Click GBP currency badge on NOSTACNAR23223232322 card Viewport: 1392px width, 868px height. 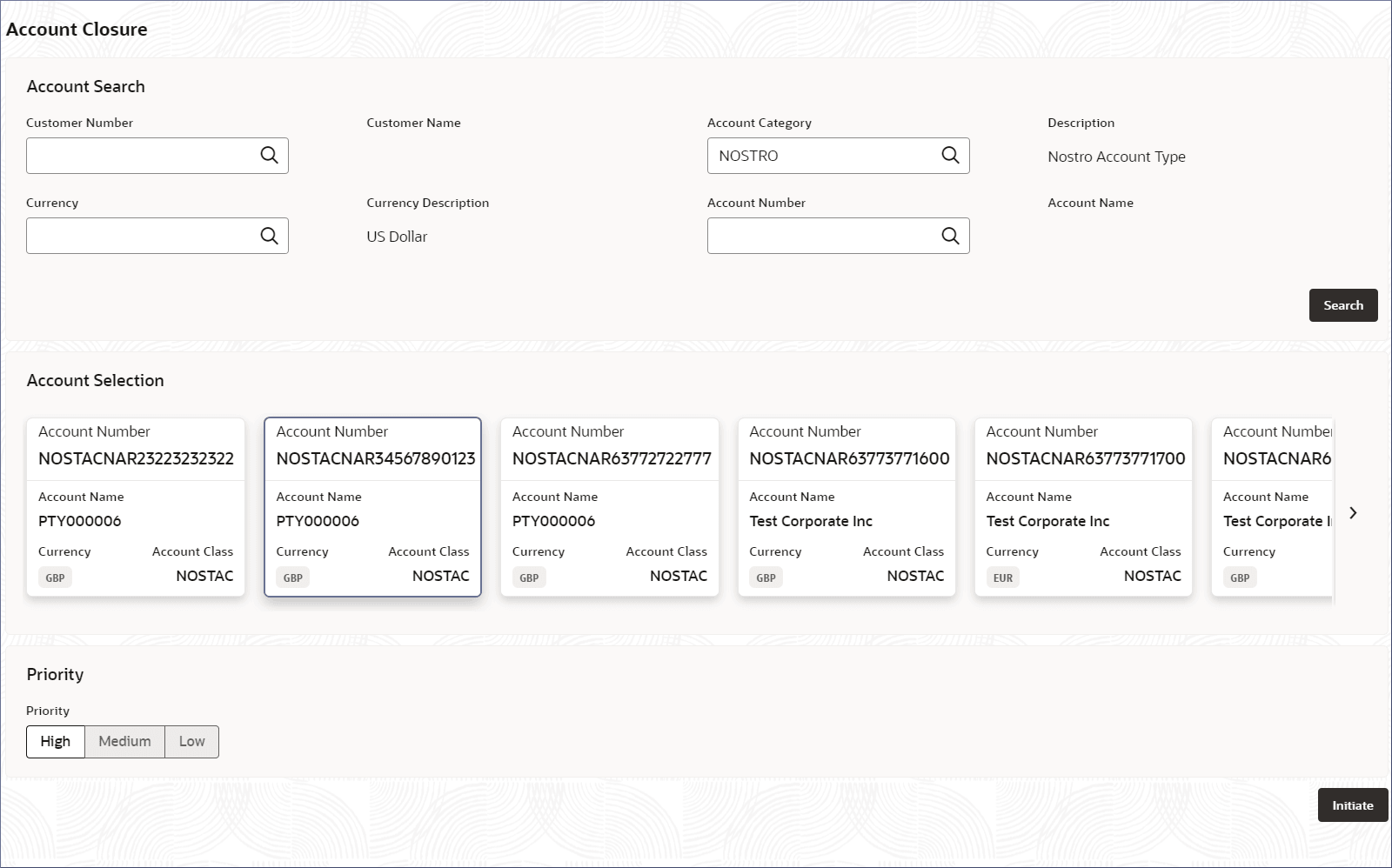pos(55,578)
